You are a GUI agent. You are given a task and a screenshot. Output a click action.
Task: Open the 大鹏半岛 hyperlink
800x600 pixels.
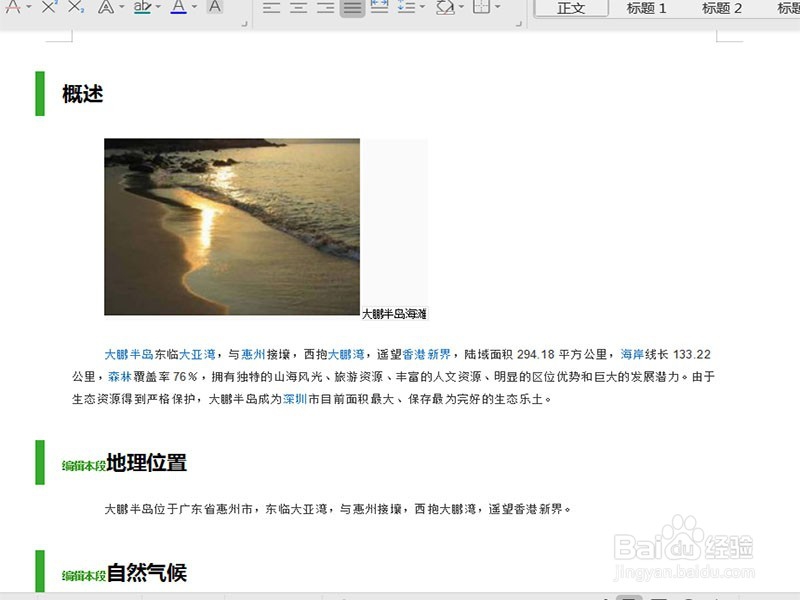[129, 354]
